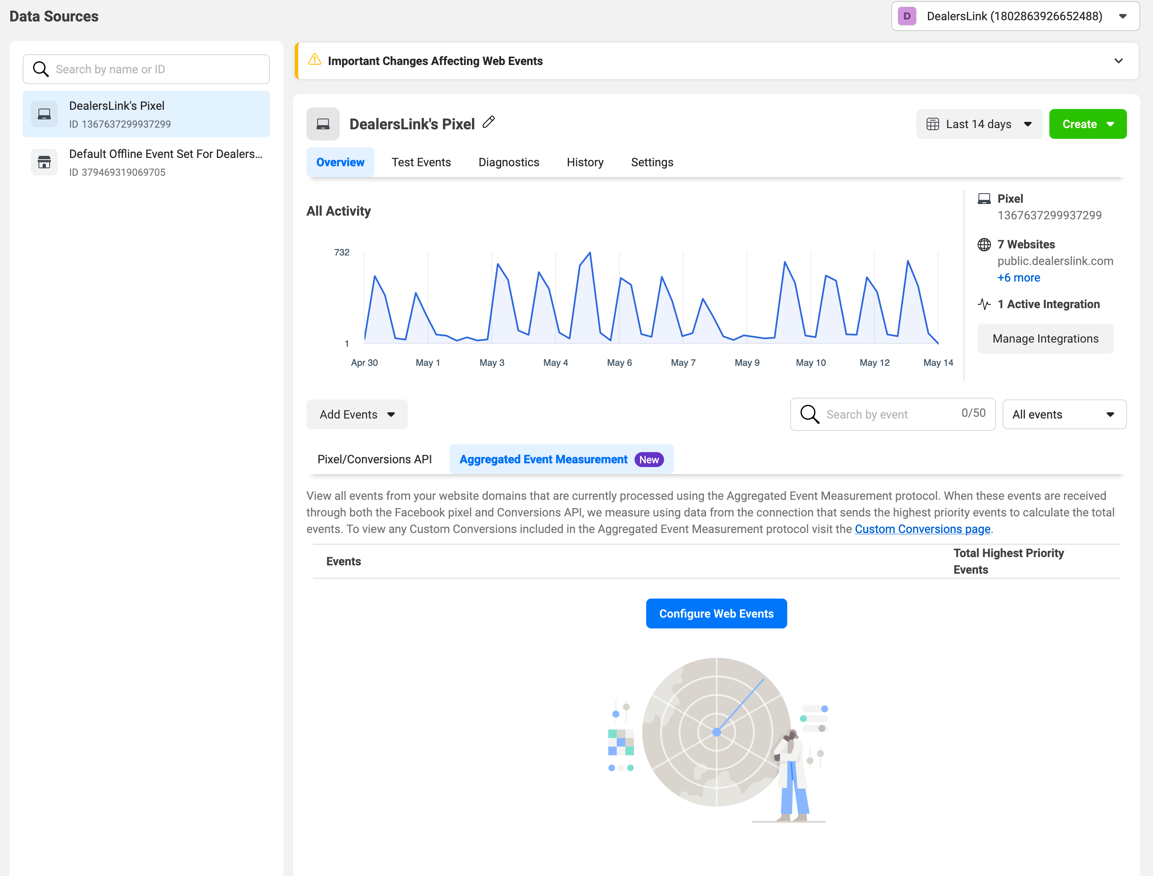Click the globe icon beside 7 Websites
1153x876 pixels.
(984, 244)
